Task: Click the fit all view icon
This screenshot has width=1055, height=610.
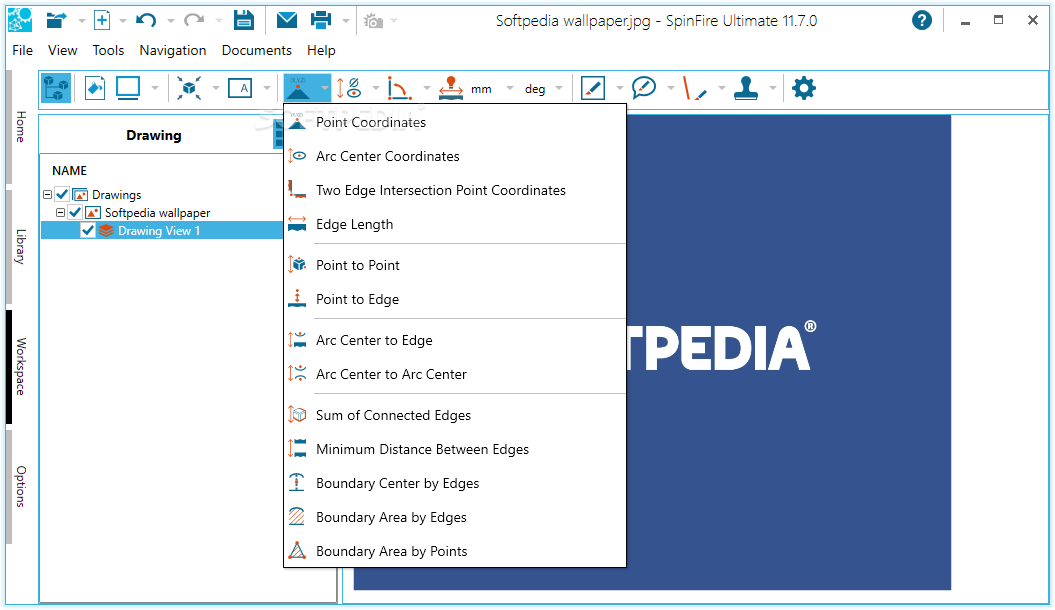Action: pos(189,88)
